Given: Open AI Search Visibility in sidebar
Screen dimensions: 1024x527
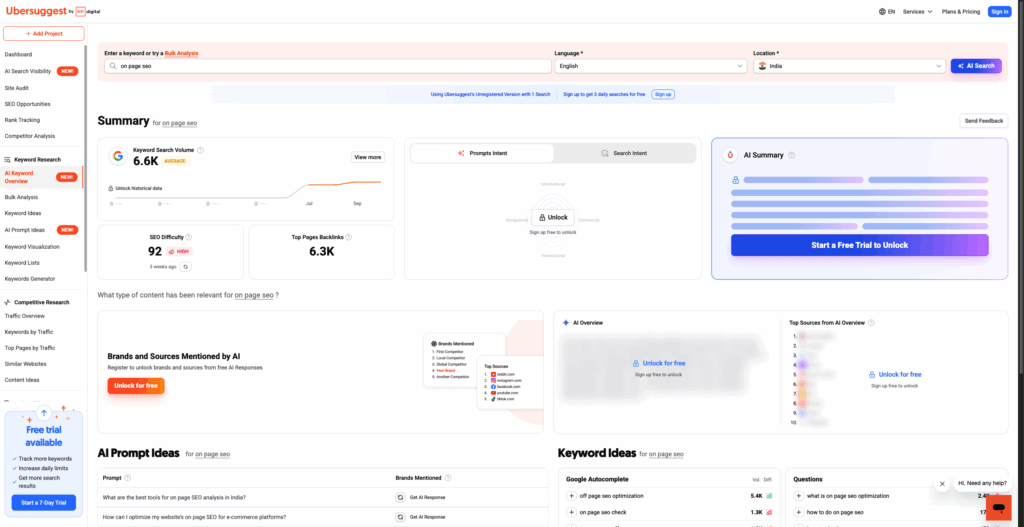Looking at the screenshot, I should [41, 71].
